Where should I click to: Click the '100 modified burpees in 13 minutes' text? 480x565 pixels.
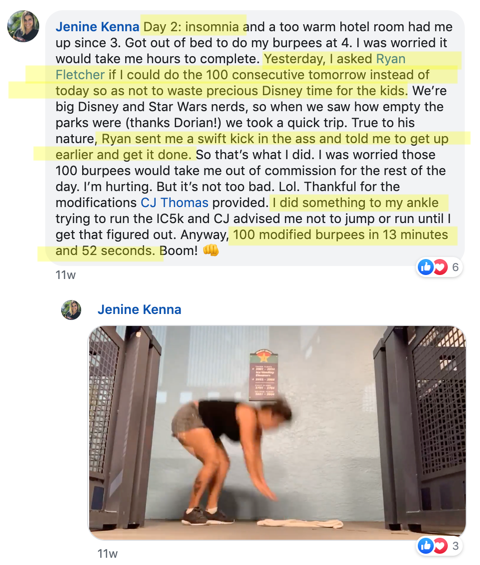click(341, 235)
